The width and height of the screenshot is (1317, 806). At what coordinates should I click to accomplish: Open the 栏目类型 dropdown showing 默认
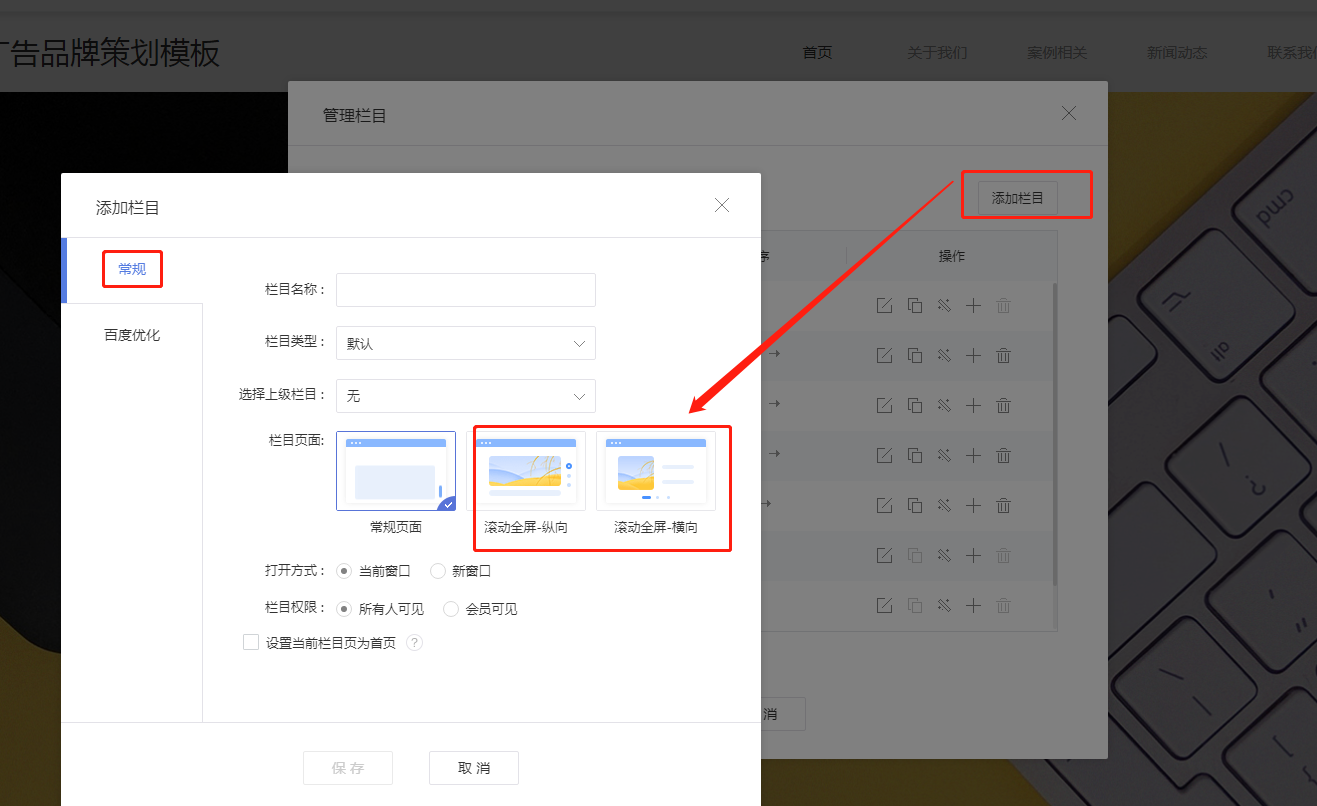466,343
